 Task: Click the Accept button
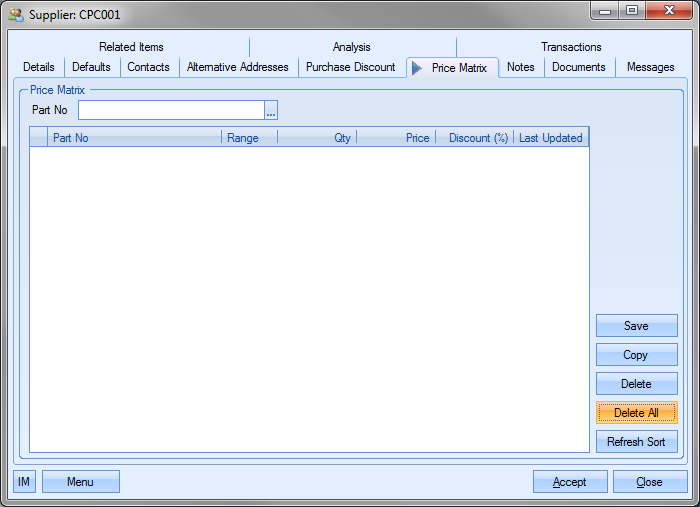coord(570,482)
